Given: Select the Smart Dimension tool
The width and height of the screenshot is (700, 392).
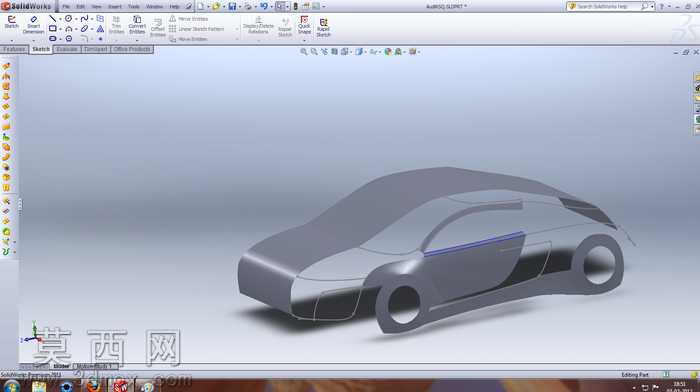Looking at the screenshot, I should [33, 25].
